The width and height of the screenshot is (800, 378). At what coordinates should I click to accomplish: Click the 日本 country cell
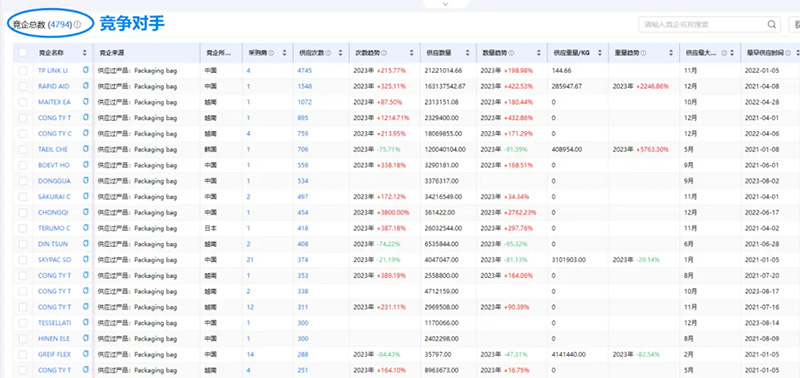click(211, 229)
